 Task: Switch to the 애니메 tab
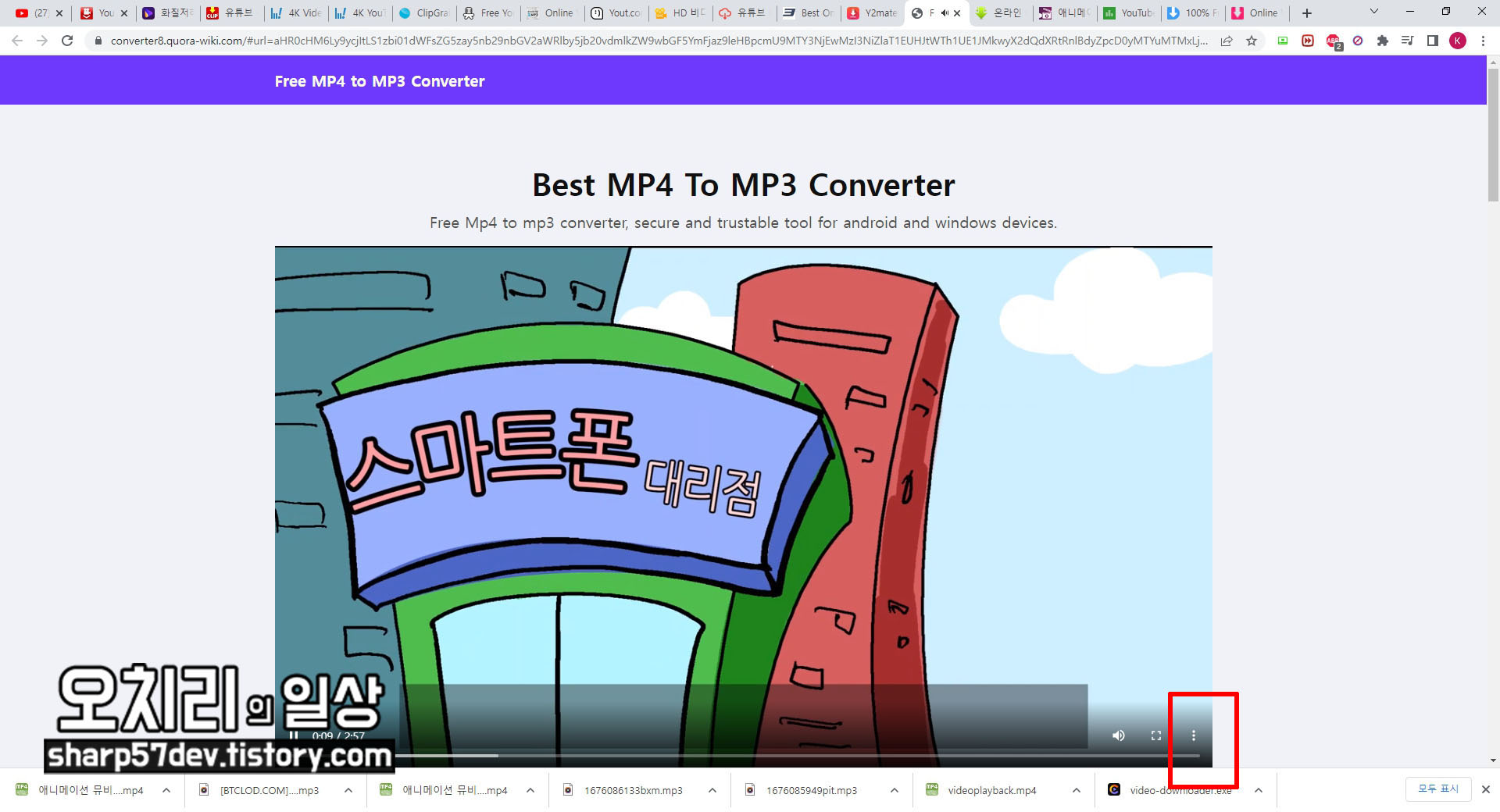[x=1065, y=13]
